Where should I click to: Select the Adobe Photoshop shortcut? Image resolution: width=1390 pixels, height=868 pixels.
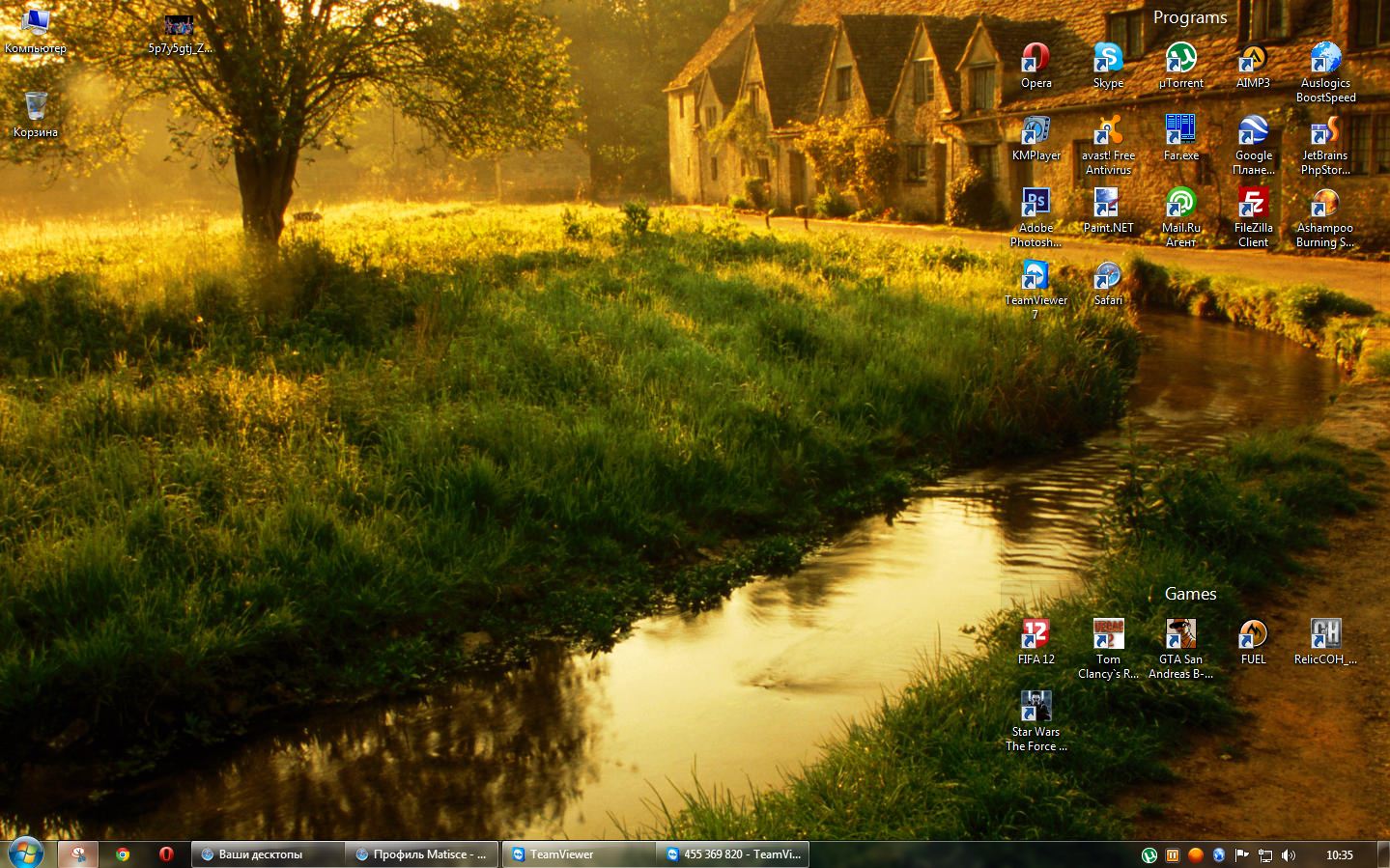click(1035, 205)
